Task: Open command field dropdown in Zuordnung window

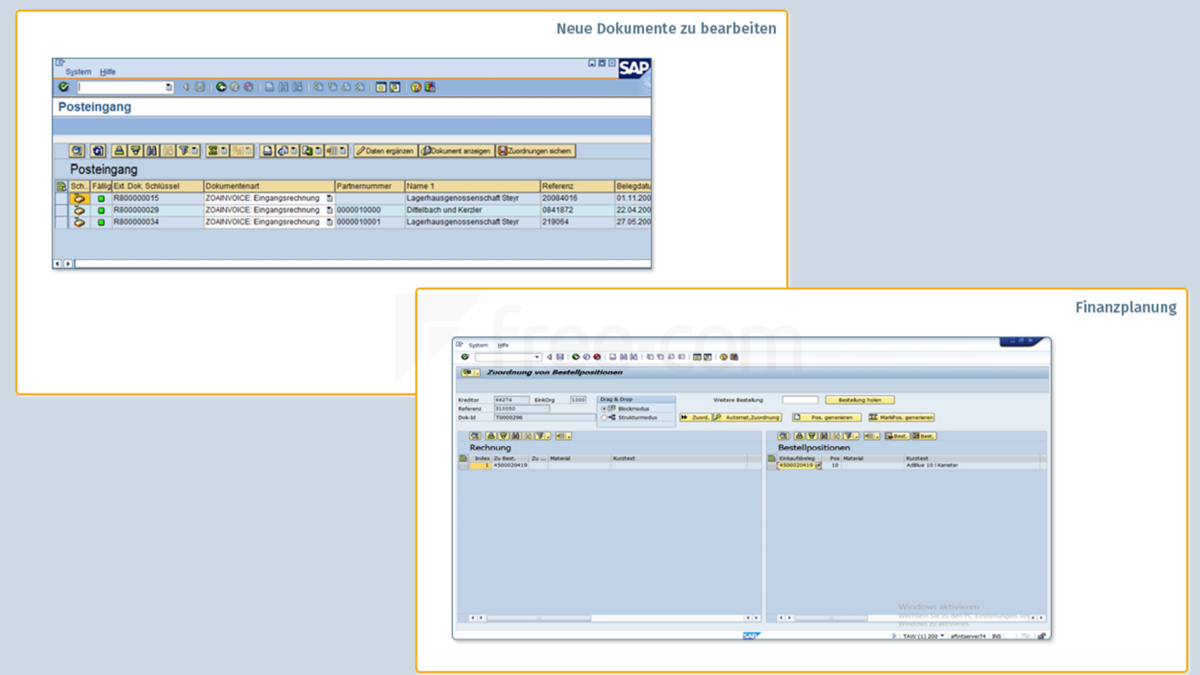Action: [537, 357]
